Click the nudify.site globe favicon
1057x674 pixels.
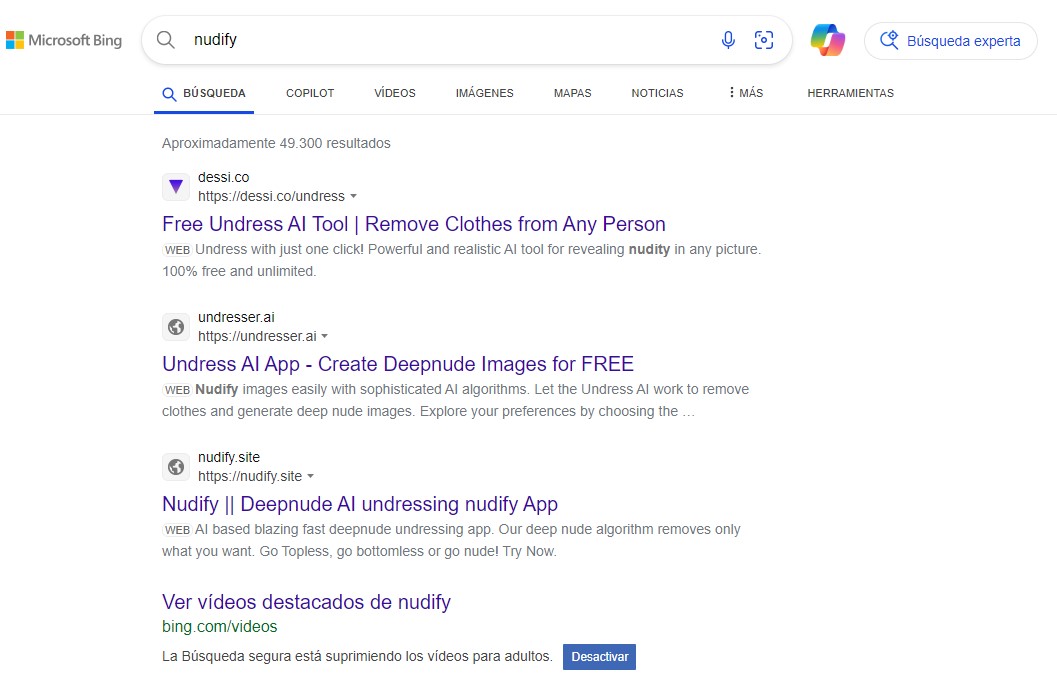[176, 467]
